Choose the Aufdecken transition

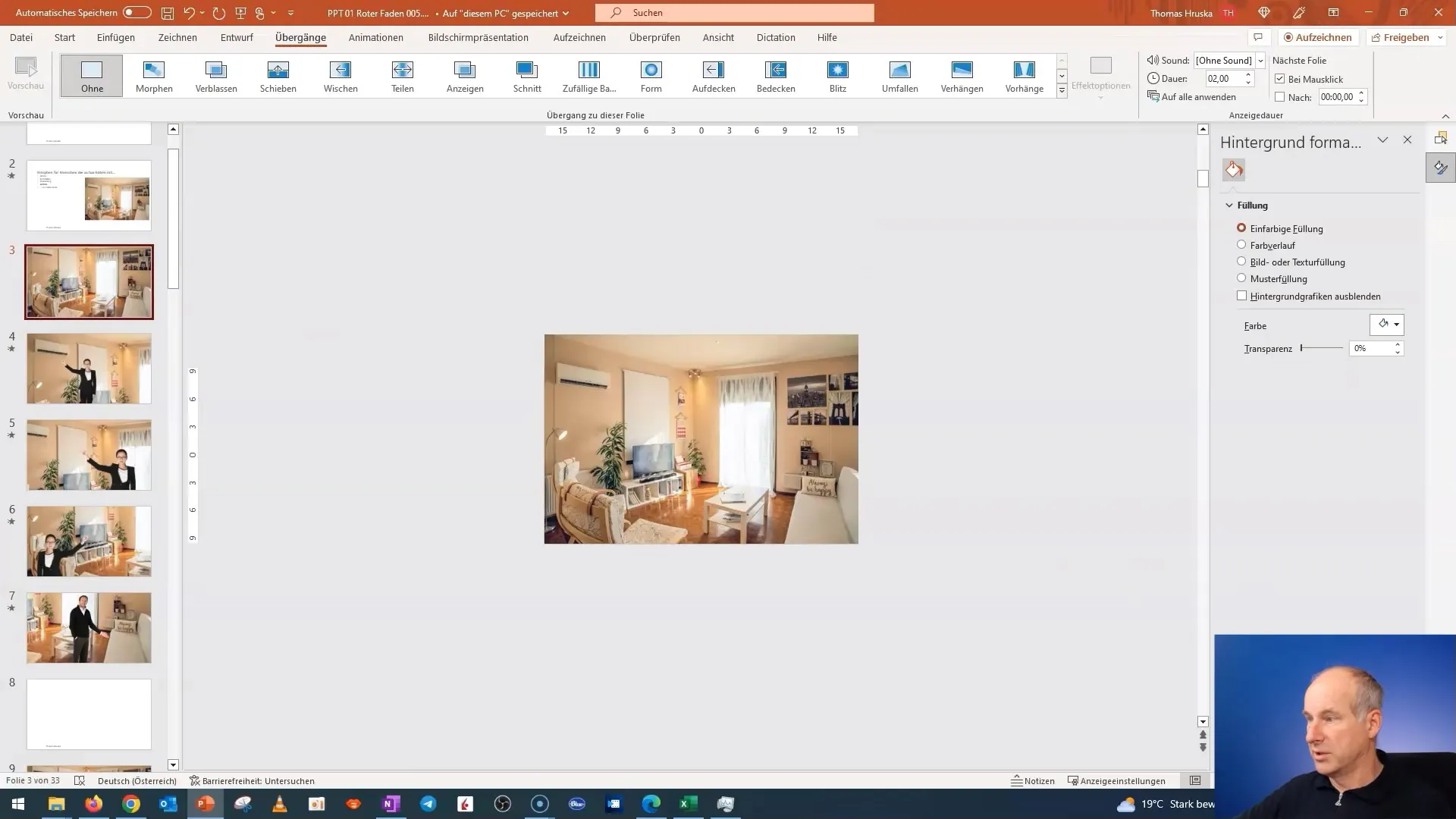tap(714, 76)
